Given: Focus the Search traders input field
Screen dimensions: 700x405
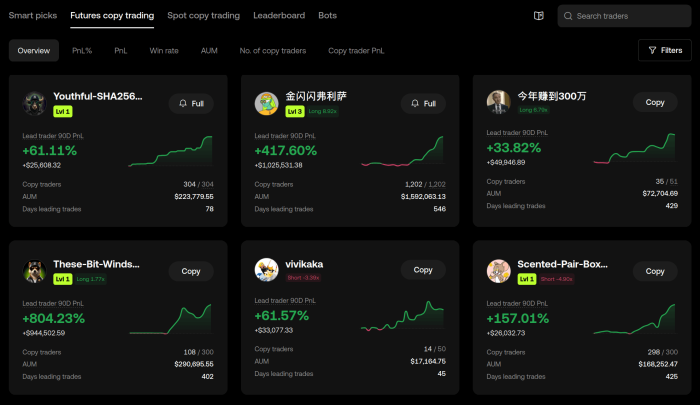Looking at the screenshot, I should point(625,16).
